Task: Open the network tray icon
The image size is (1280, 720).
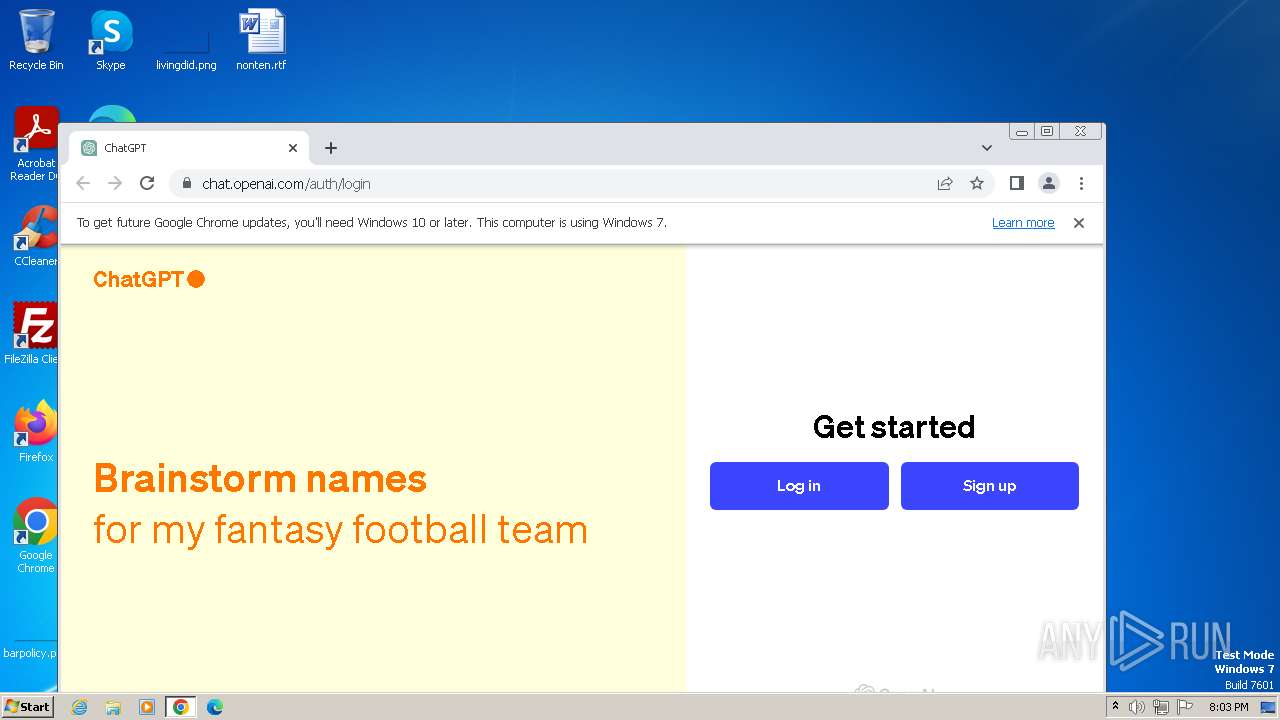Action: [x=1161, y=707]
